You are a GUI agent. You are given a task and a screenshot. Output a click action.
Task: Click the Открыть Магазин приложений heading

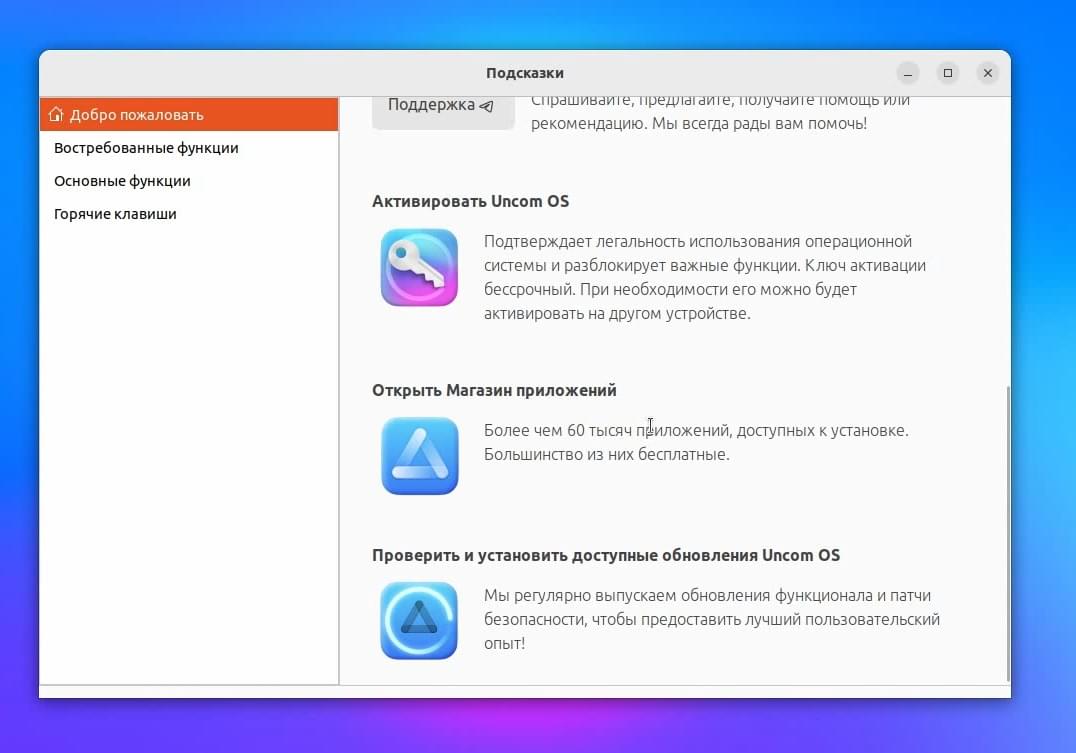click(x=494, y=390)
